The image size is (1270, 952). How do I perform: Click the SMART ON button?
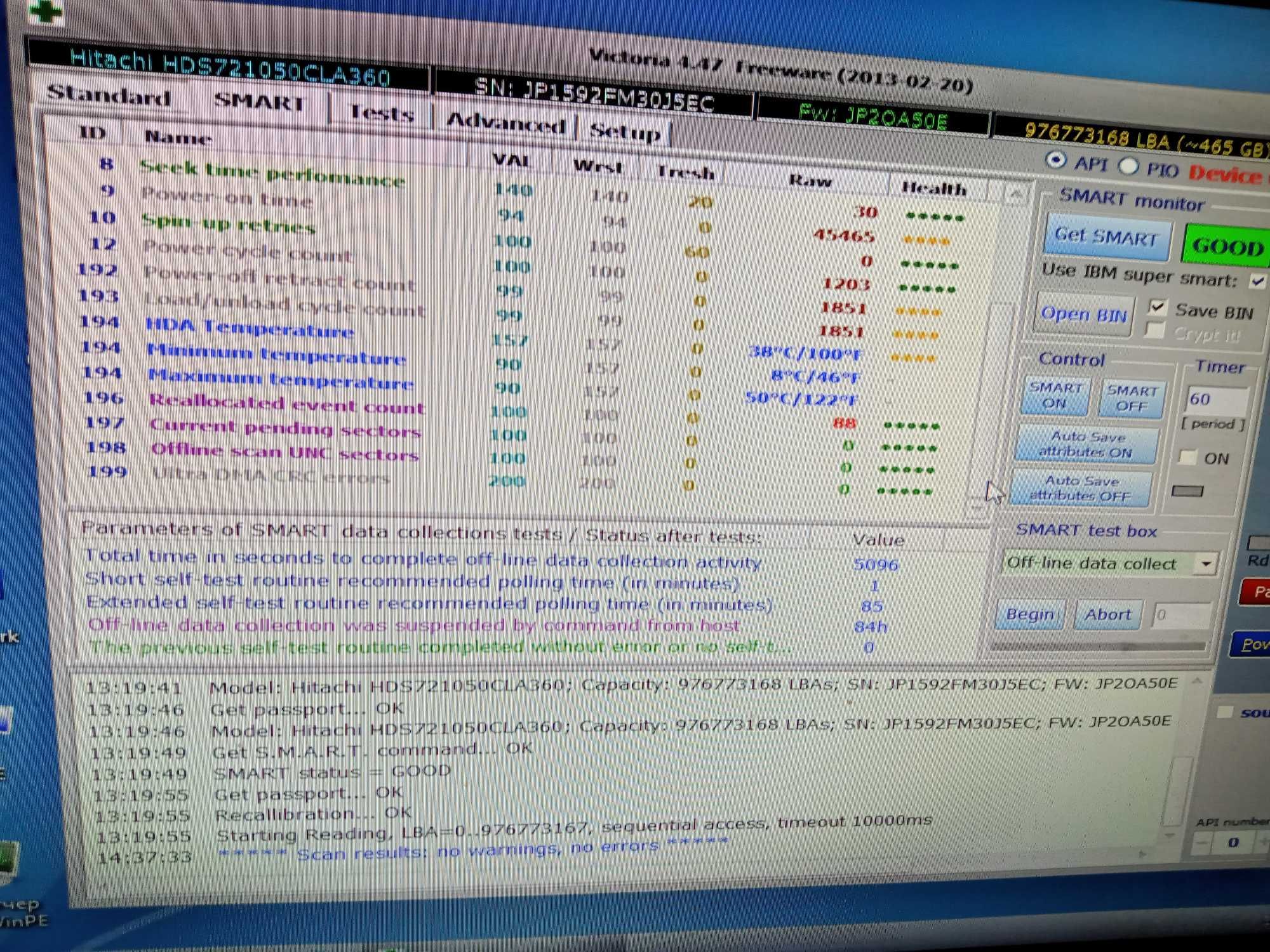[1055, 395]
